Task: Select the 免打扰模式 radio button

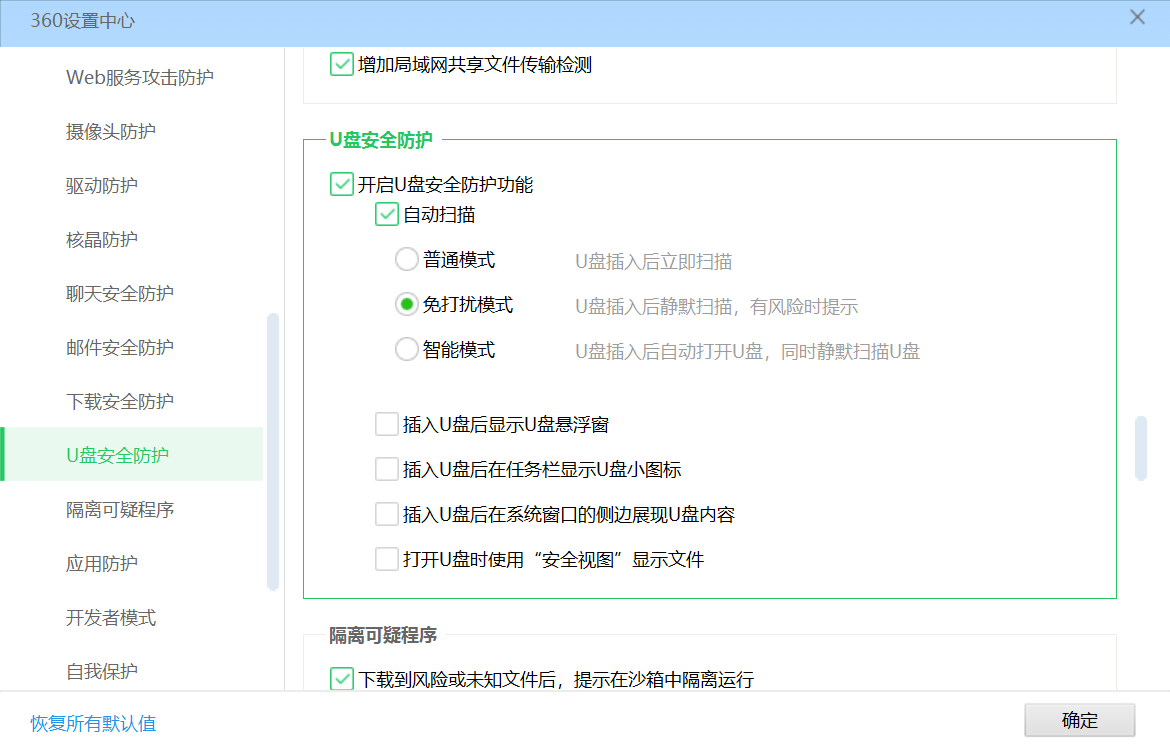Action: [406, 304]
